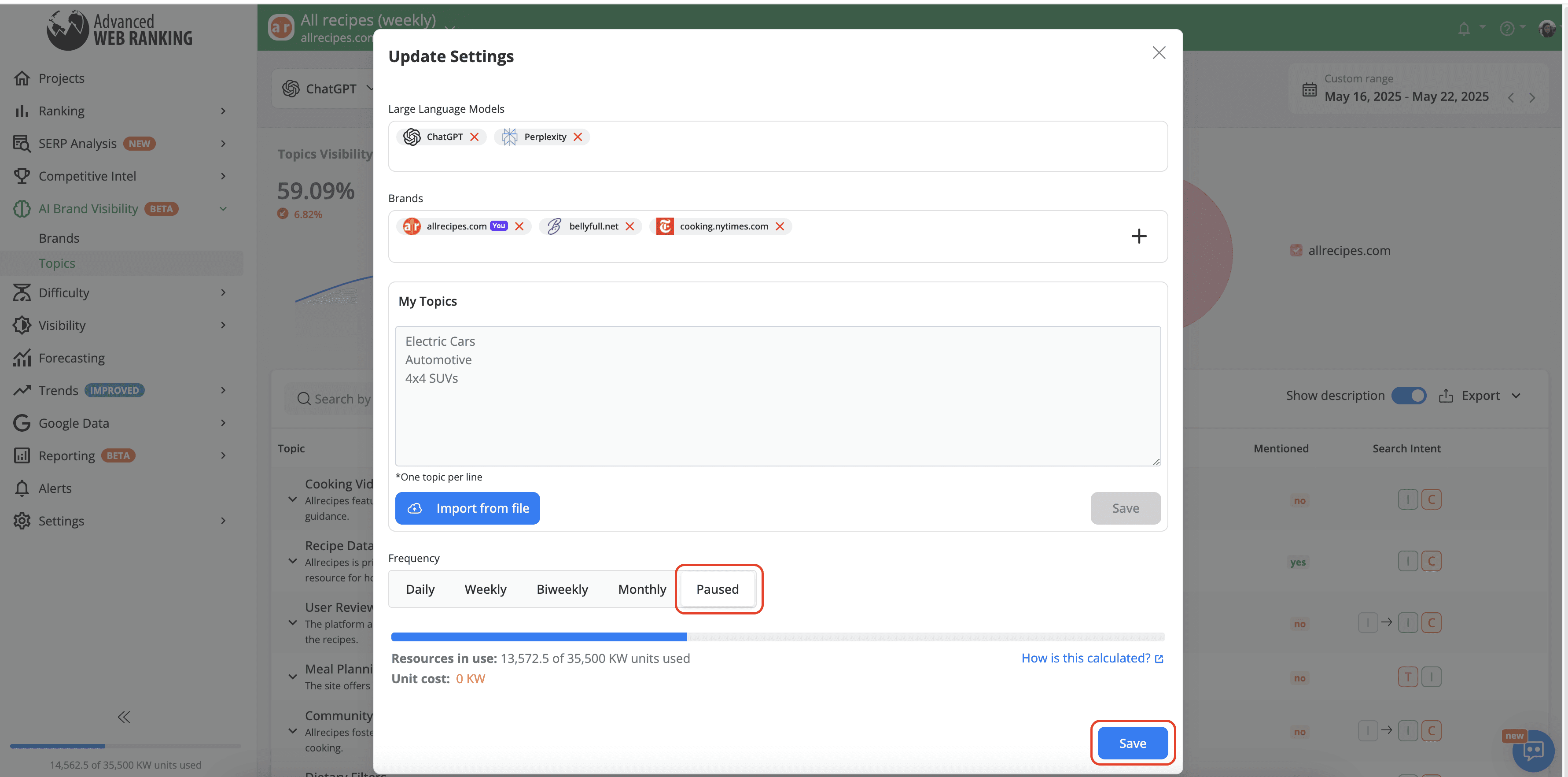
Task: Remove Perplexity from Large Language Models
Action: point(578,137)
